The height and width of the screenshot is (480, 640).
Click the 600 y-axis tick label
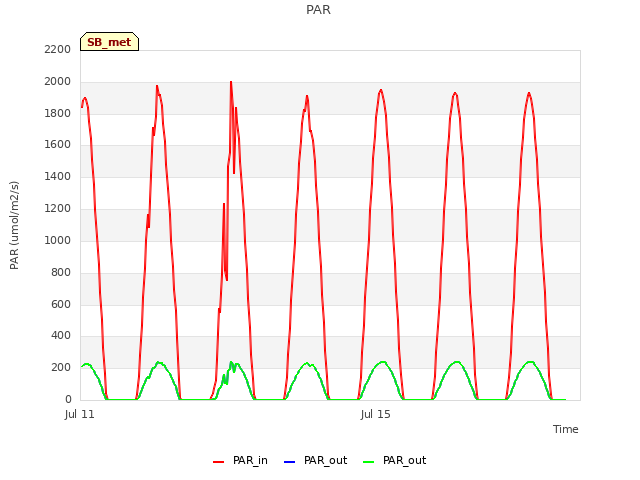pyautogui.click(x=61, y=304)
